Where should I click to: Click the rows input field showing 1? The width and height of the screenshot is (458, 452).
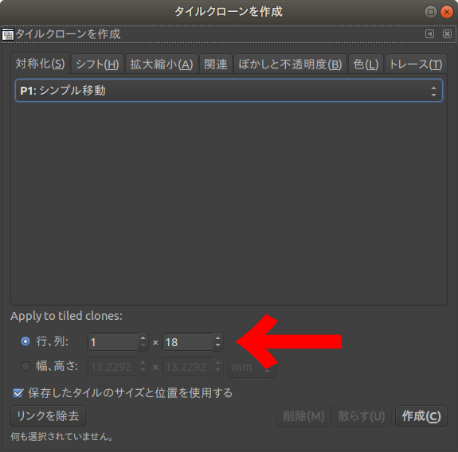113,342
